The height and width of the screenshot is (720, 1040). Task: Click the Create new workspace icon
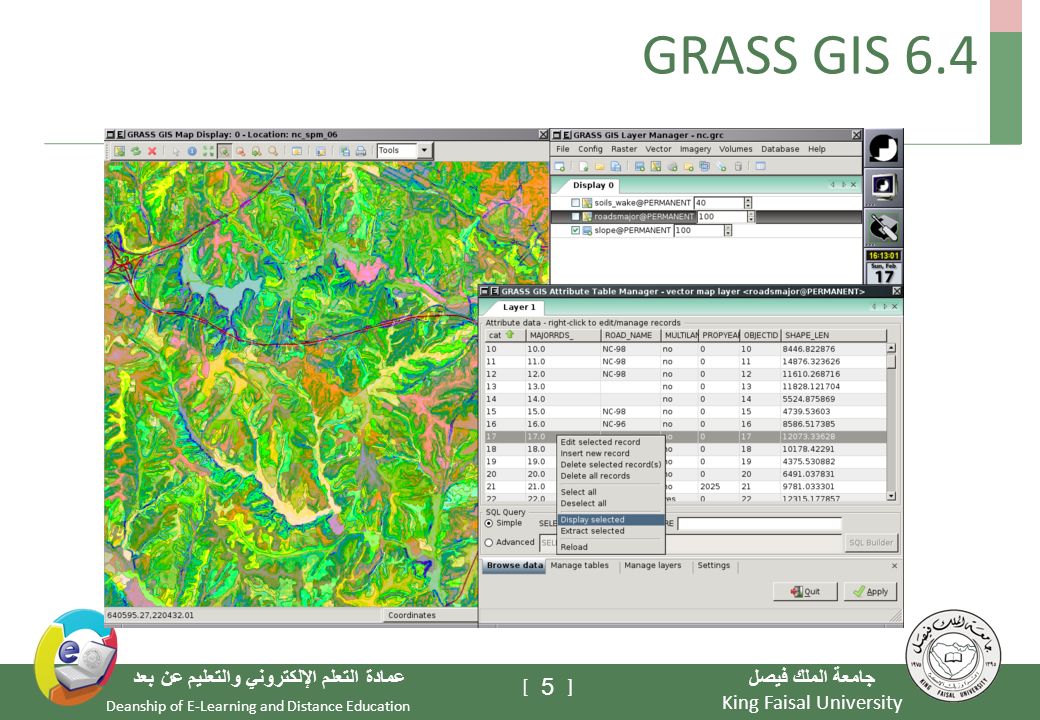point(584,166)
